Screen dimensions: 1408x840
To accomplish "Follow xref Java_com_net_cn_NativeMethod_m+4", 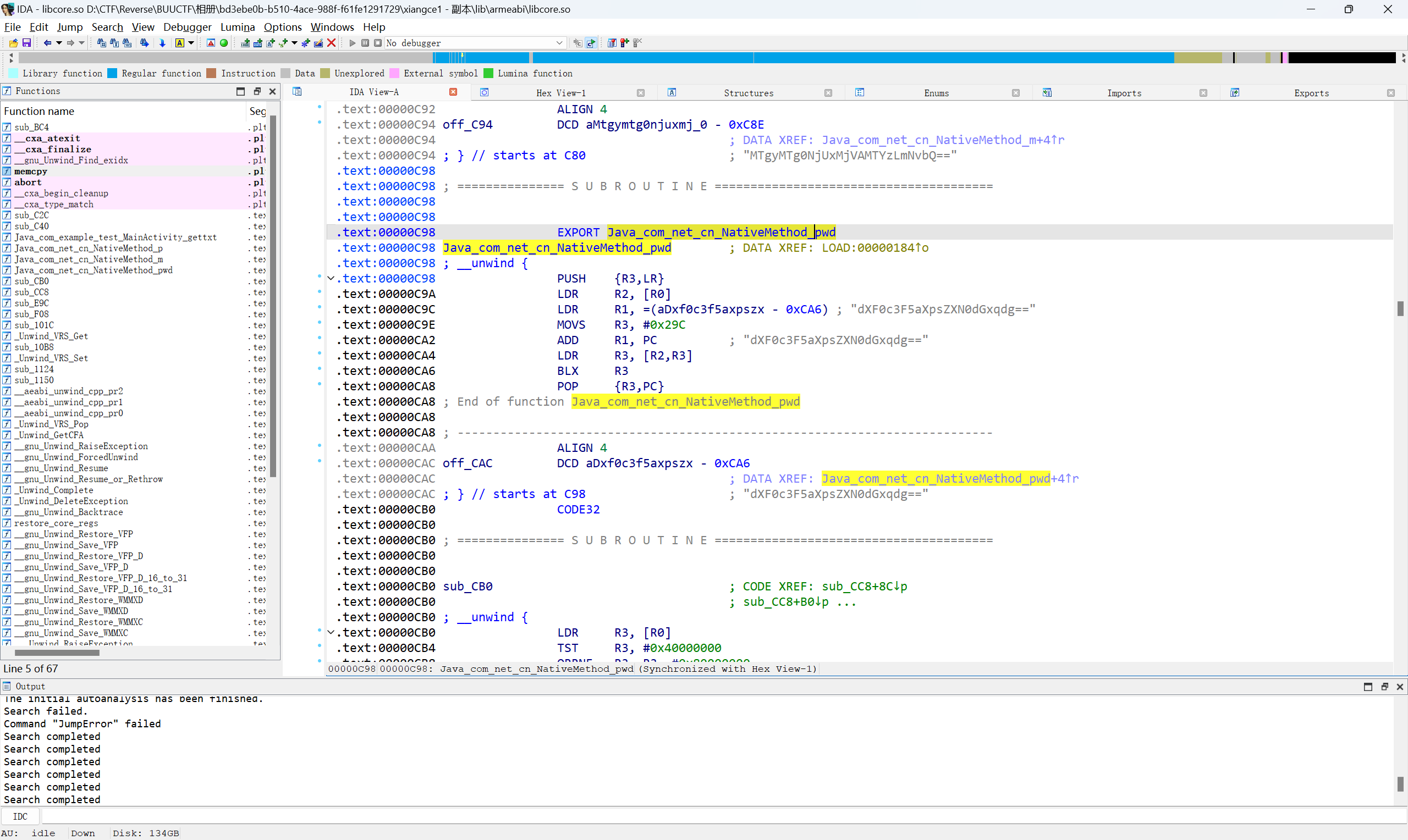I will pyautogui.click(x=943, y=140).
